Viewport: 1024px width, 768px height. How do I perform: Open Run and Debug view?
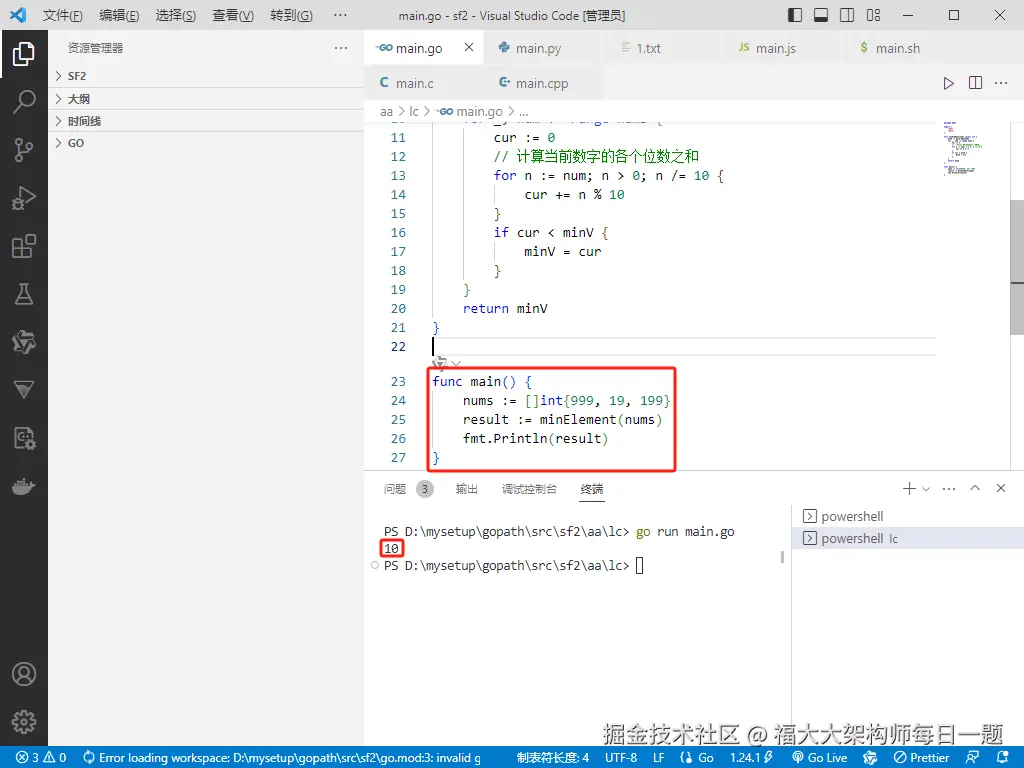coord(24,198)
